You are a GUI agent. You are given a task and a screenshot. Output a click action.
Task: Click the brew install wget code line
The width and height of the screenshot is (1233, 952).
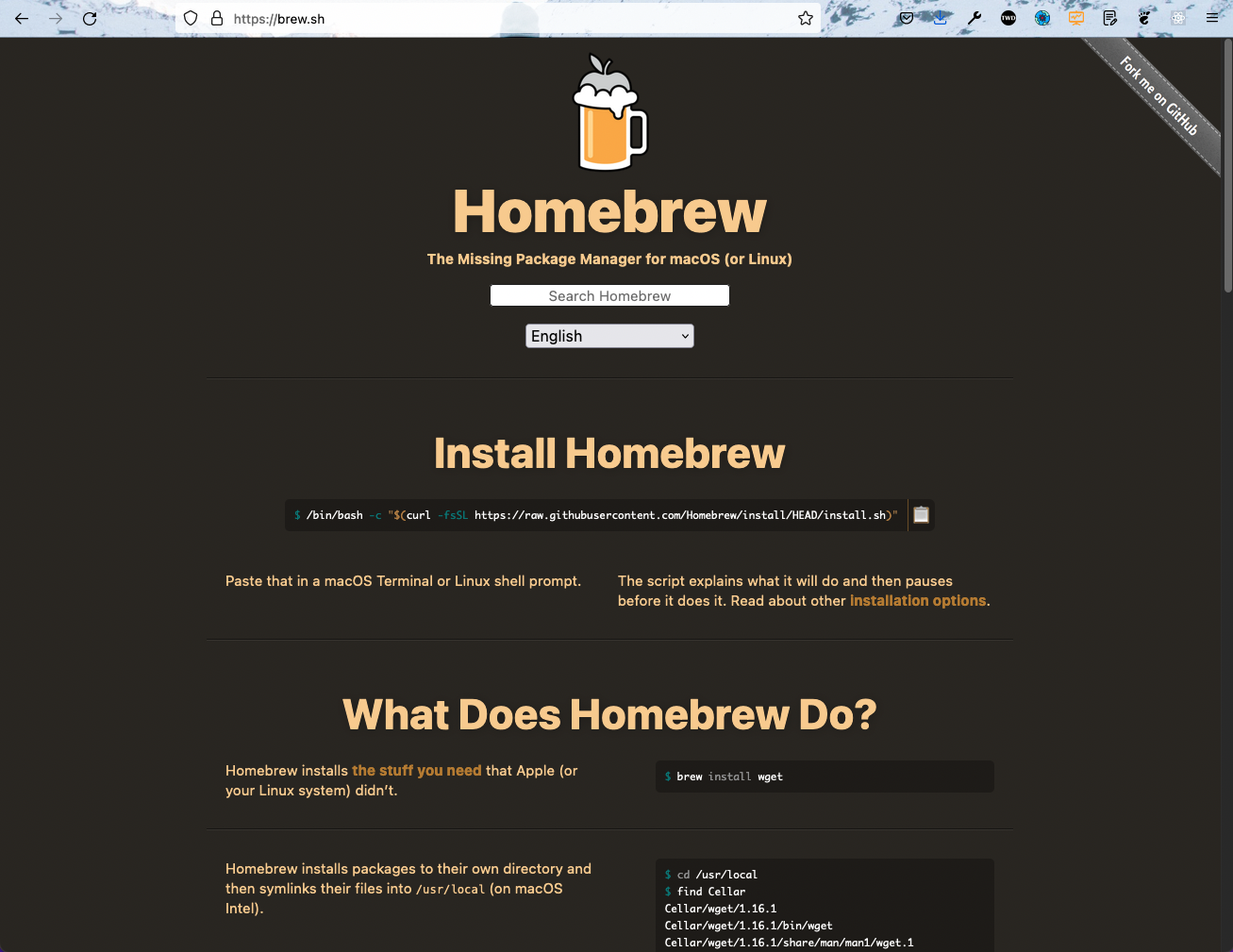pos(724,777)
